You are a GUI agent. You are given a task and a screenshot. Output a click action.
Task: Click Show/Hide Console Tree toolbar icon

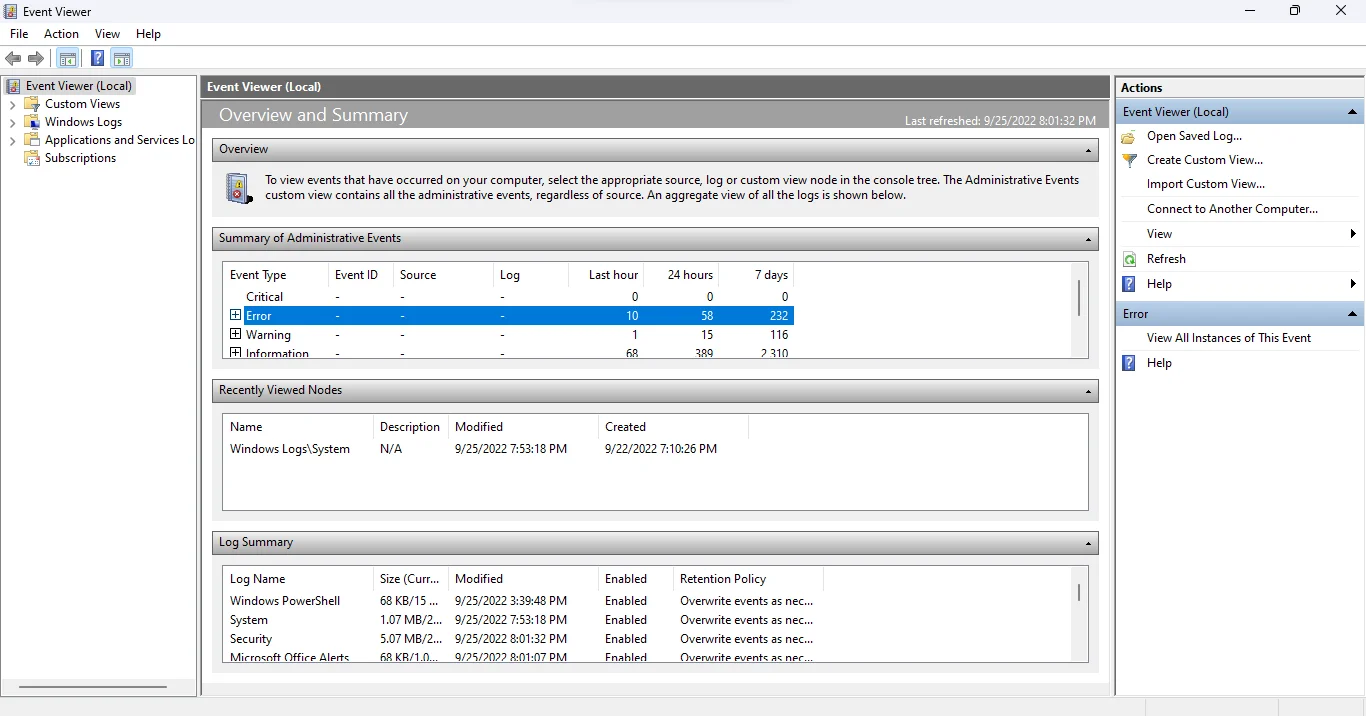[68, 59]
